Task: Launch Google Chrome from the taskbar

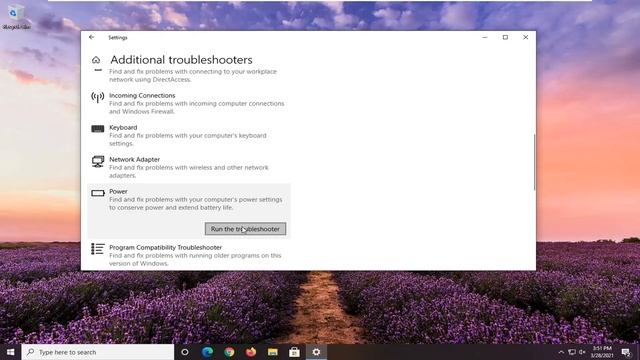Action: (x=229, y=352)
